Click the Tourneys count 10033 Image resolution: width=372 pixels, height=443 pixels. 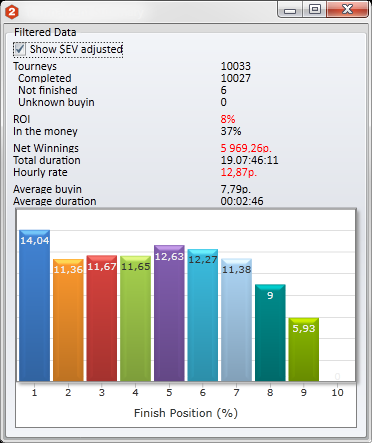click(x=236, y=66)
